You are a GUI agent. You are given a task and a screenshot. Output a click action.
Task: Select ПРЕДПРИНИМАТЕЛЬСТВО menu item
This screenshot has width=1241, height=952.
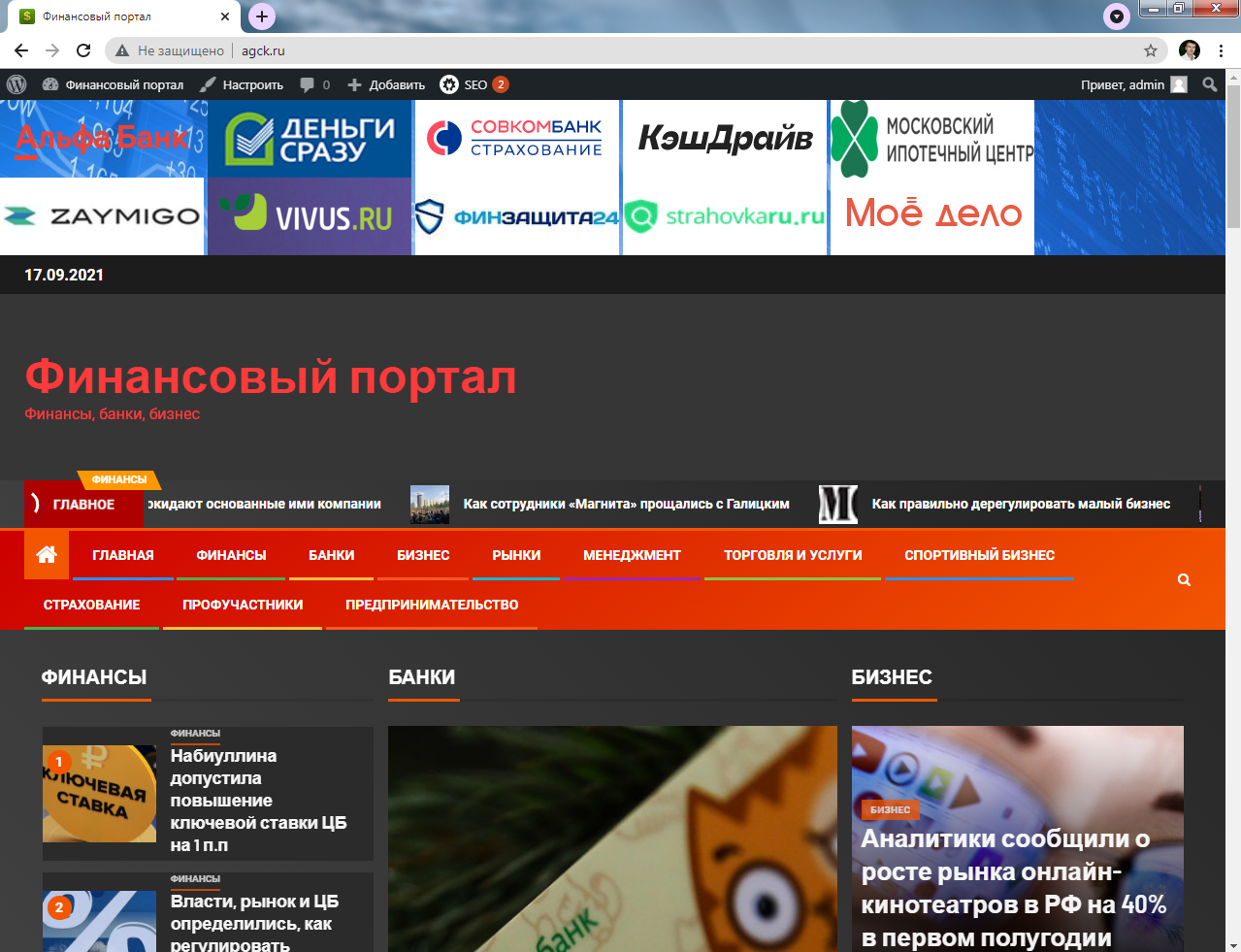(432, 605)
